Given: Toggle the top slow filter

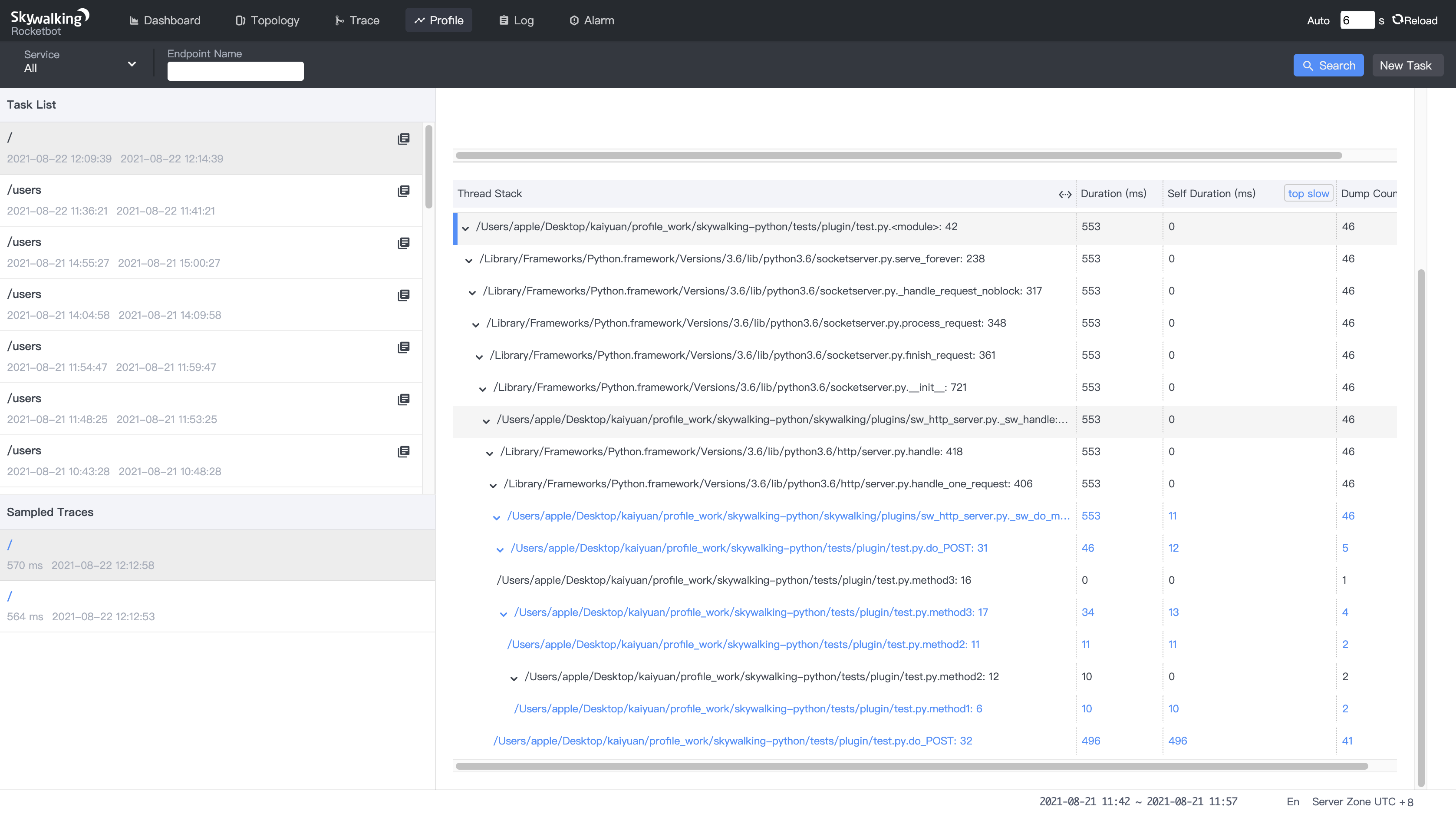Looking at the screenshot, I should coord(1308,193).
